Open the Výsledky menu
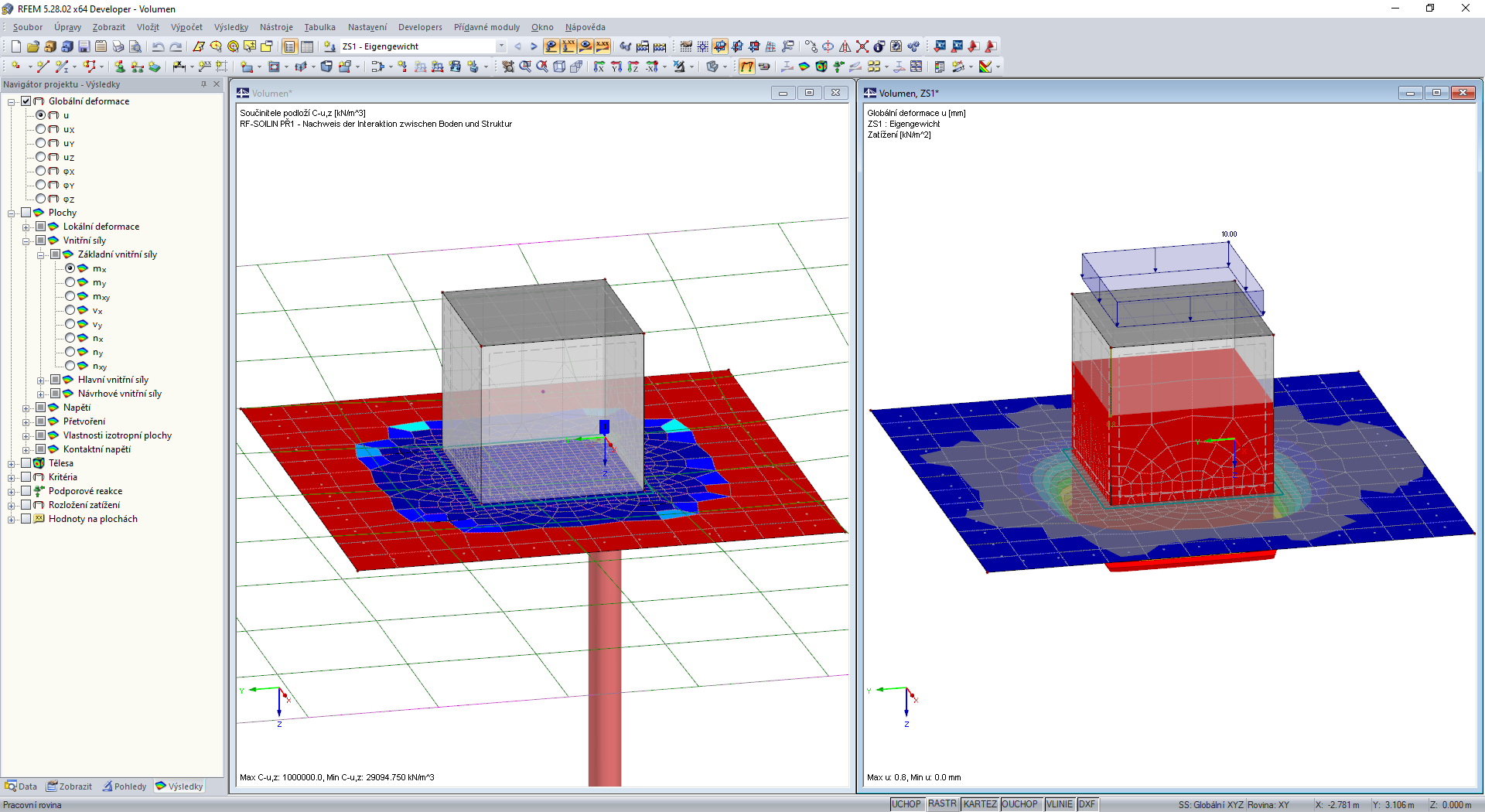Image resolution: width=1485 pixels, height=812 pixels. click(231, 27)
